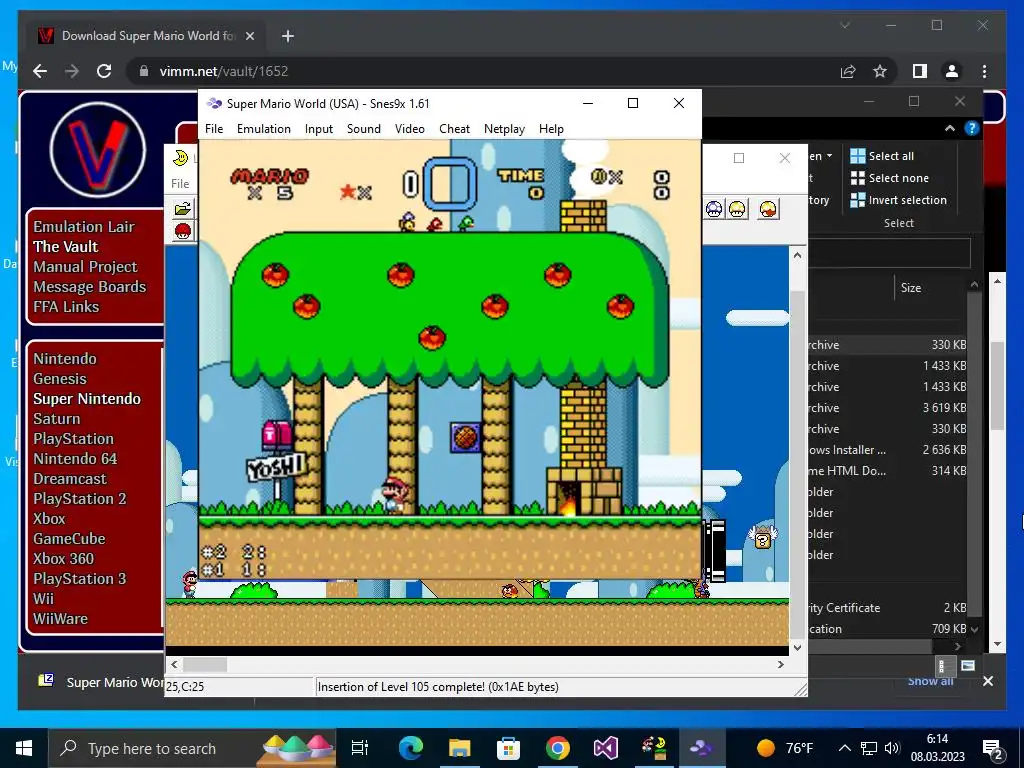Open a new Chrome tab
The width and height of the screenshot is (1024, 768).
tap(287, 36)
